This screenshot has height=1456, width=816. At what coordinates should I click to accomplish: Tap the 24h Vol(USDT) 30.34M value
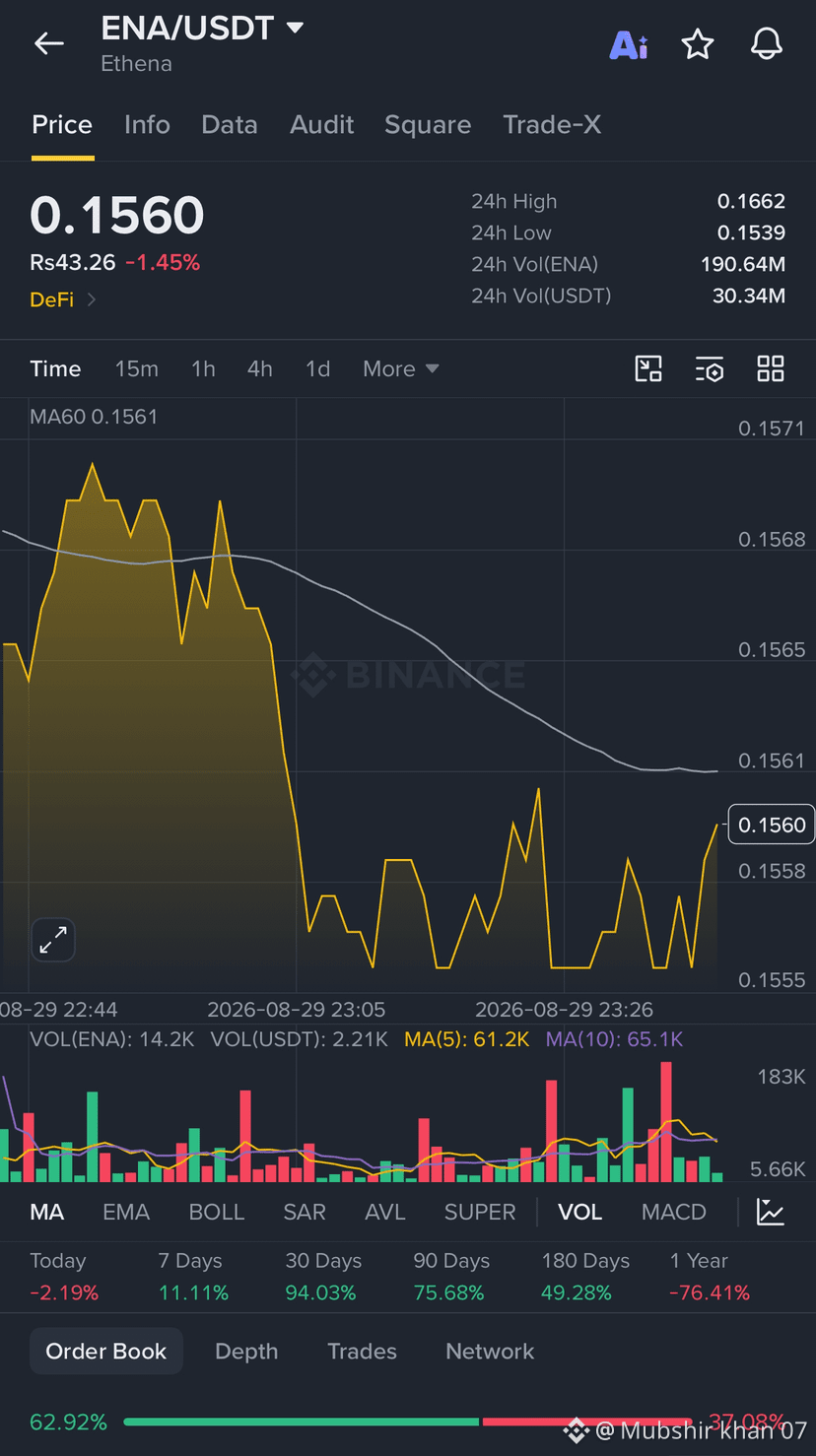click(749, 296)
